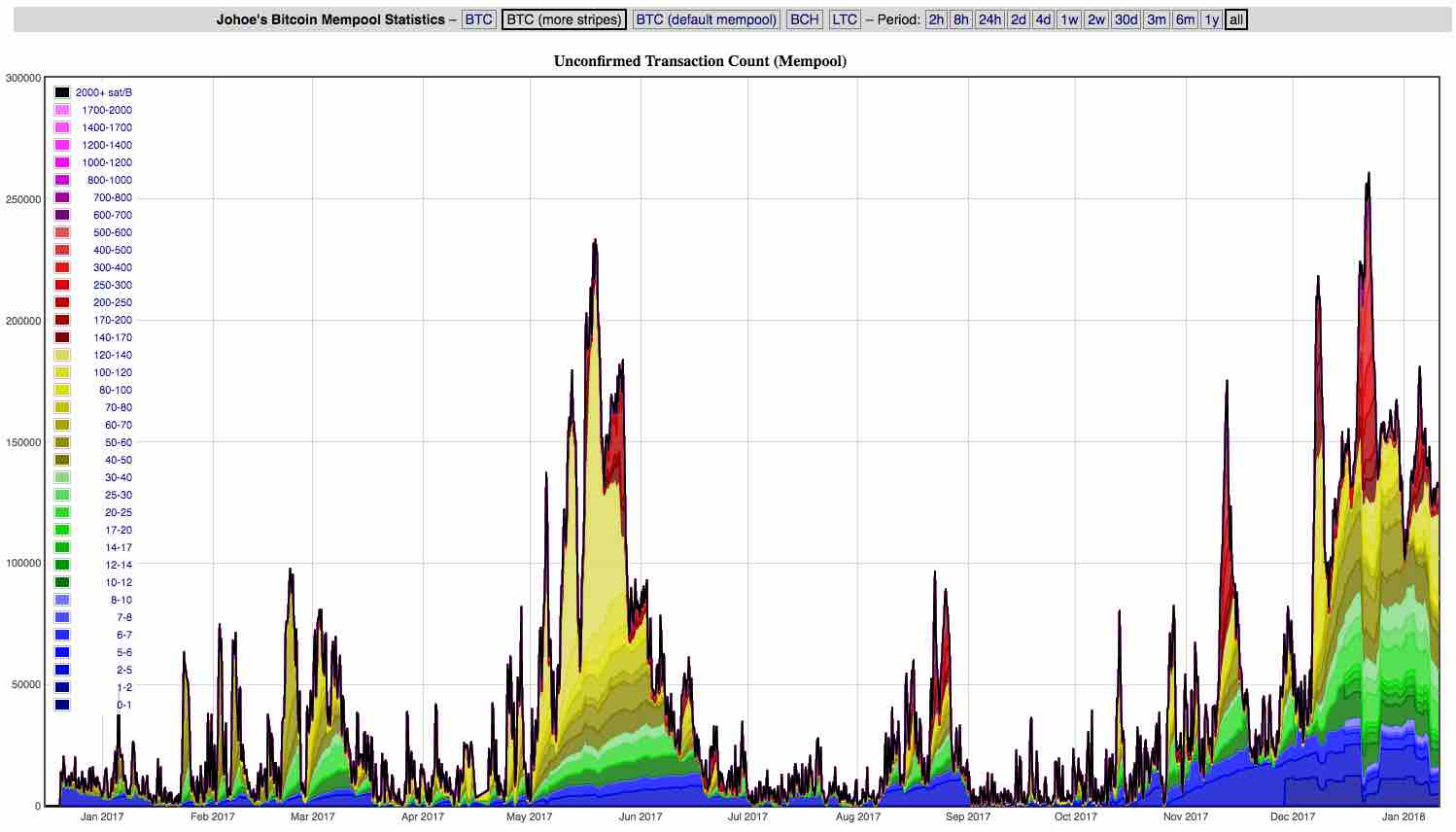Click the 250-300 legend swatch
The width and height of the screenshot is (1456, 832).
tap(62, 285)
